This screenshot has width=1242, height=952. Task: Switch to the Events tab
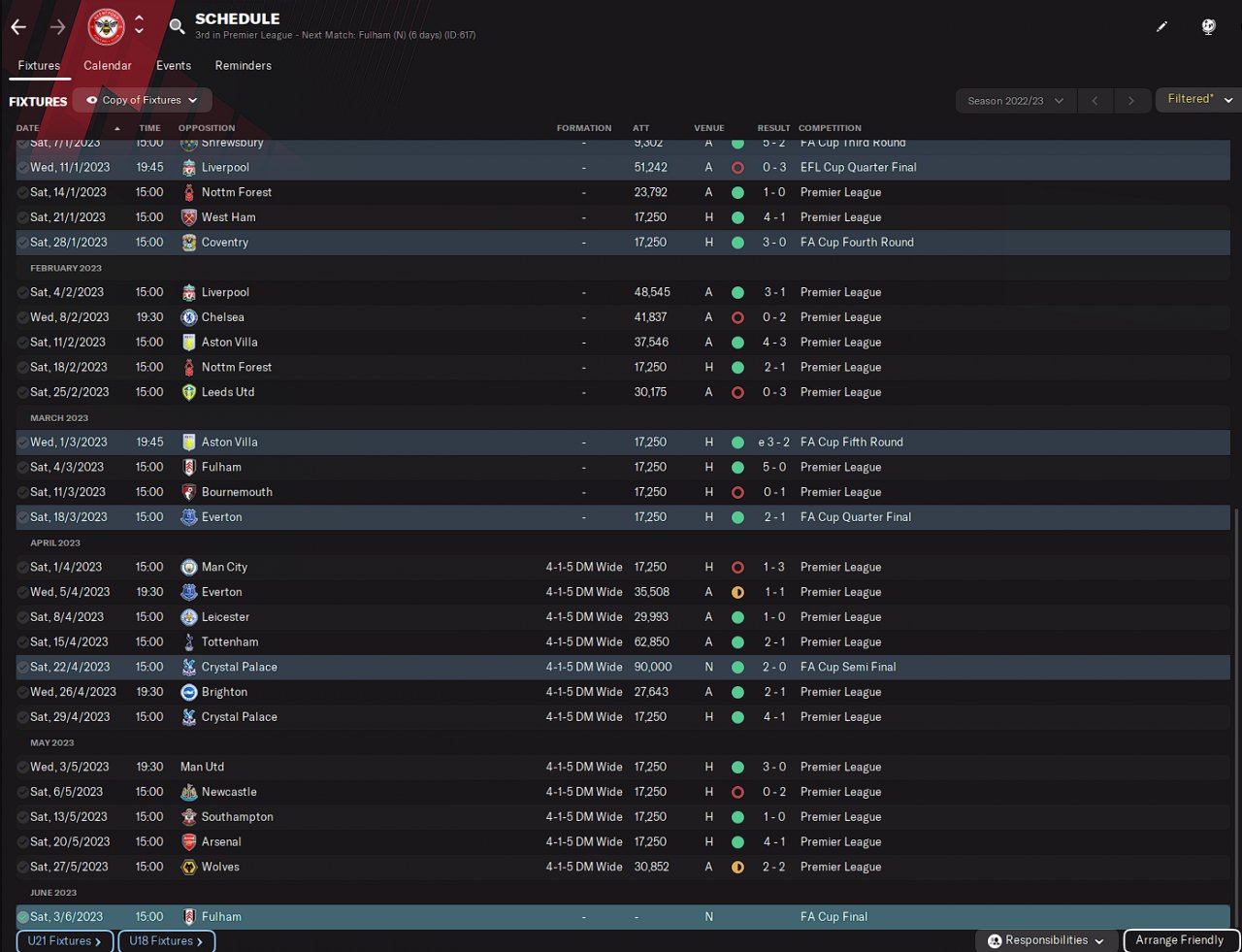coord(174,66)
